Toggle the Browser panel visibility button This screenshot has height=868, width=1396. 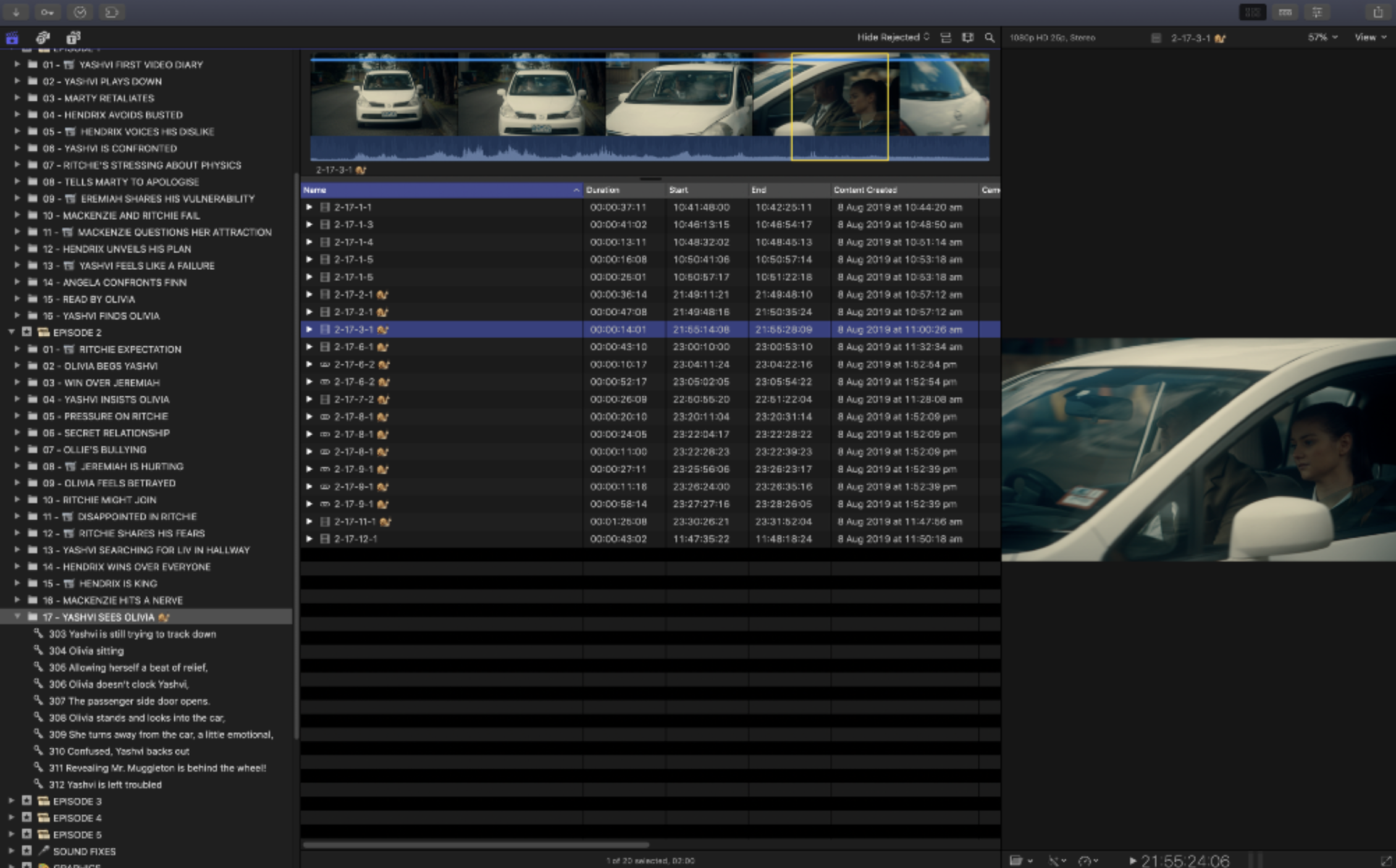[1252, 12]
